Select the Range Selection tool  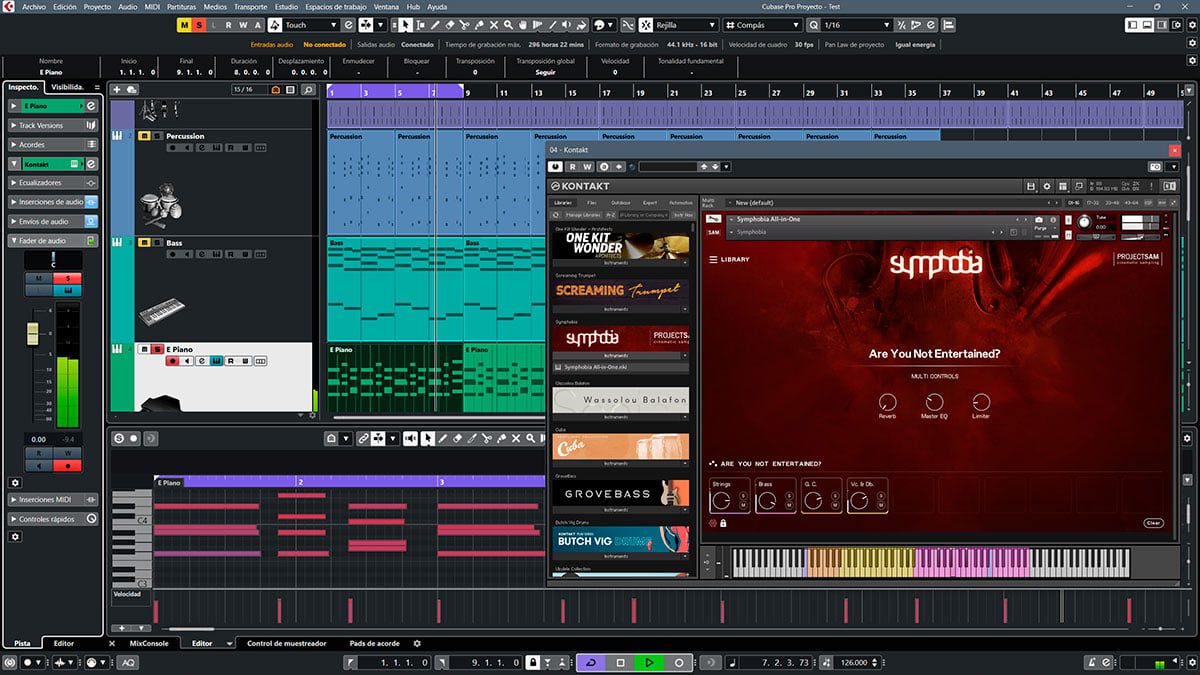(x=421, y=25)
